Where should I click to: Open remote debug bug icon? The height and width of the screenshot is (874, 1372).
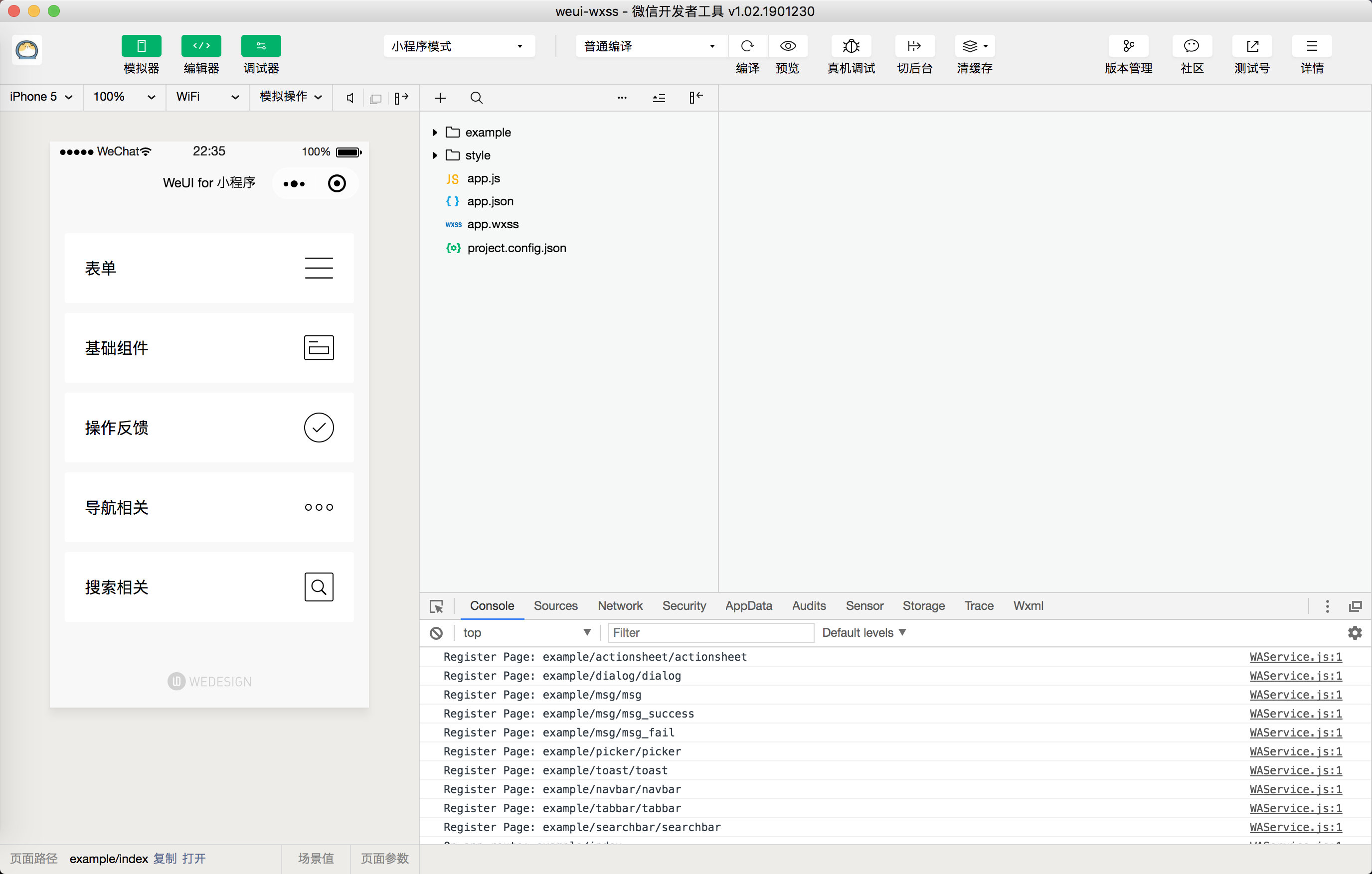pos(851,46)
